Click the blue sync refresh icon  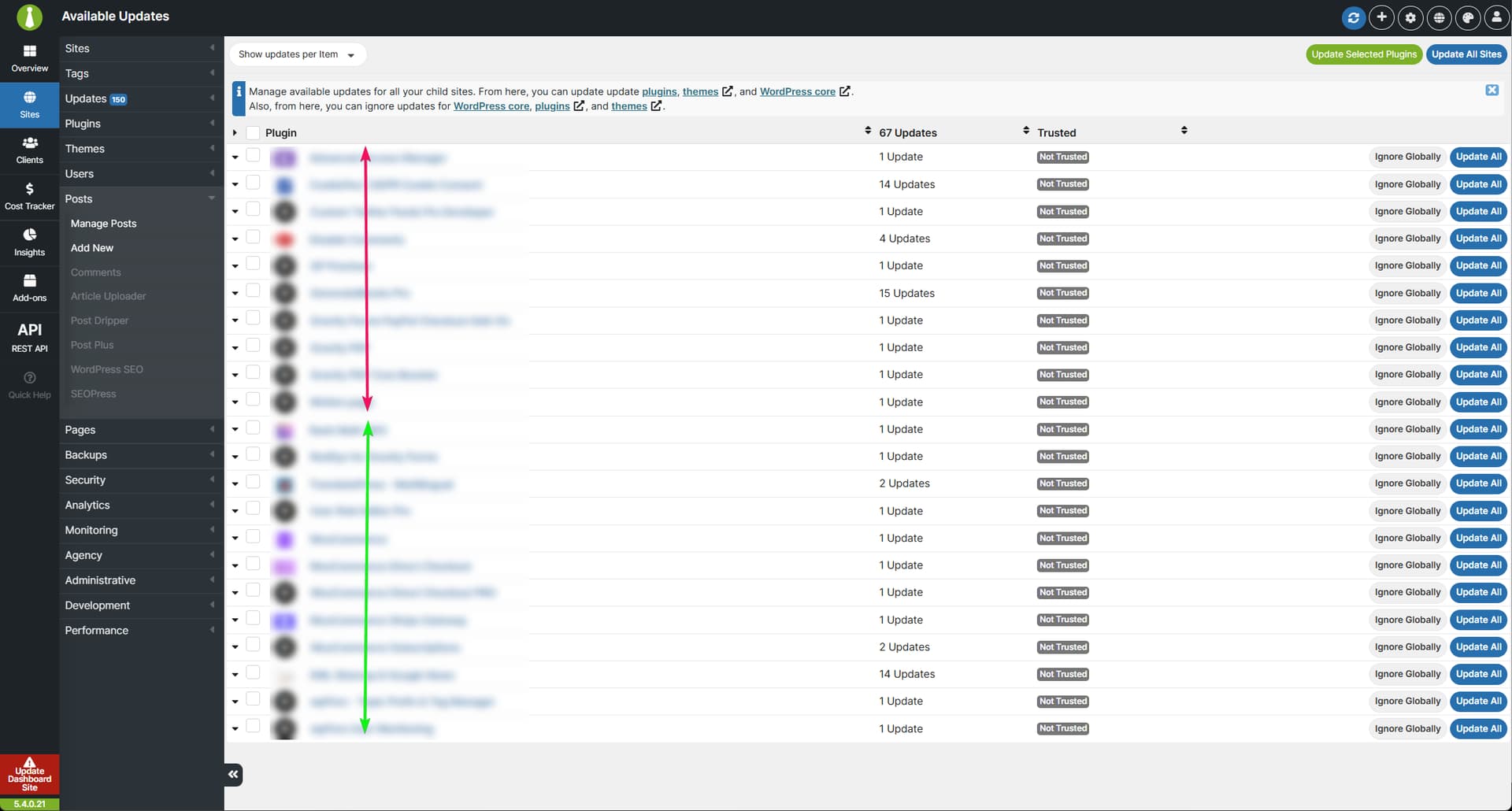(x=1352, y=17)
